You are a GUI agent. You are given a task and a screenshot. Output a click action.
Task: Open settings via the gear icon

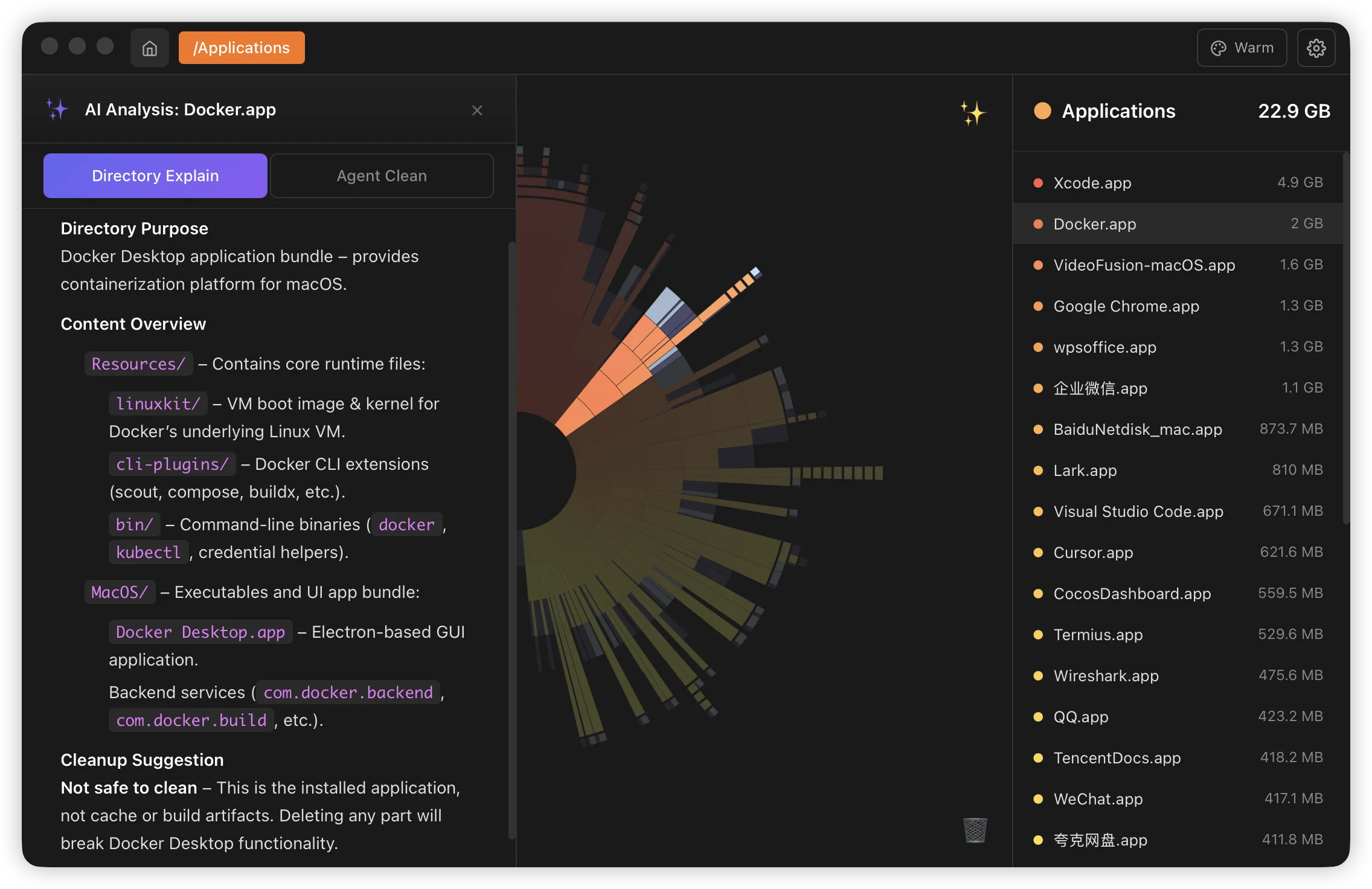click(x=1316, y=48)
